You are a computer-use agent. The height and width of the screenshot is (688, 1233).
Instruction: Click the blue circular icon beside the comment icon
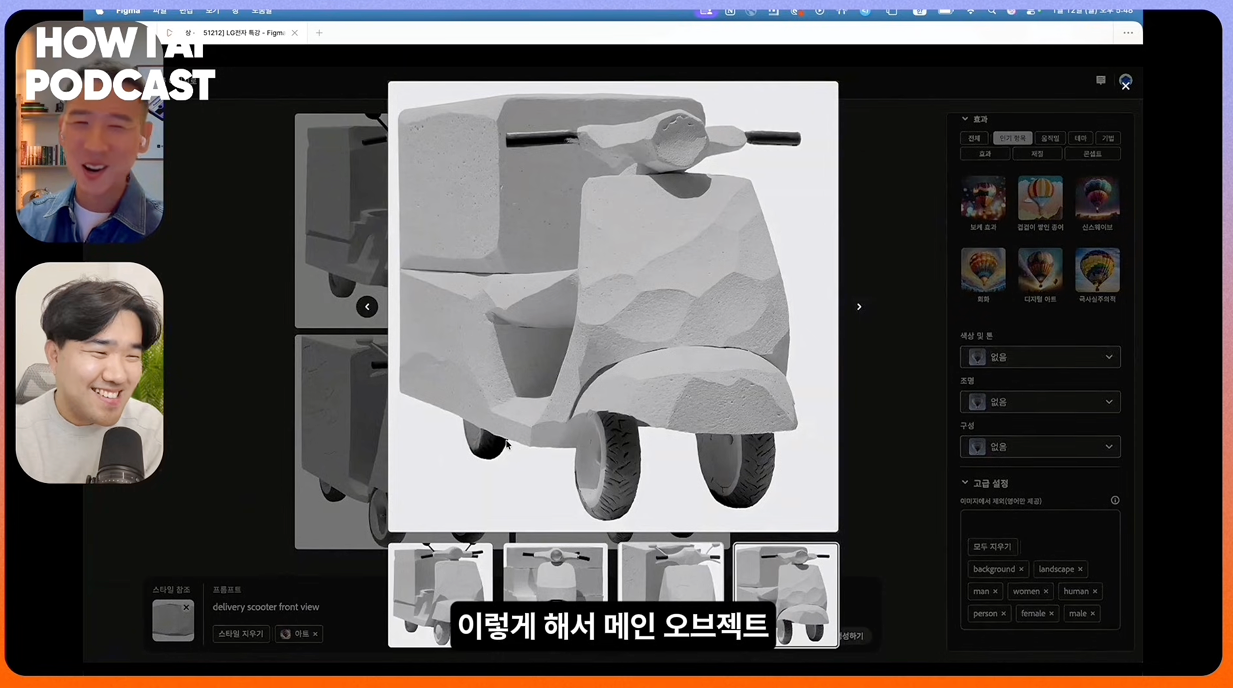pos(1126,80)
